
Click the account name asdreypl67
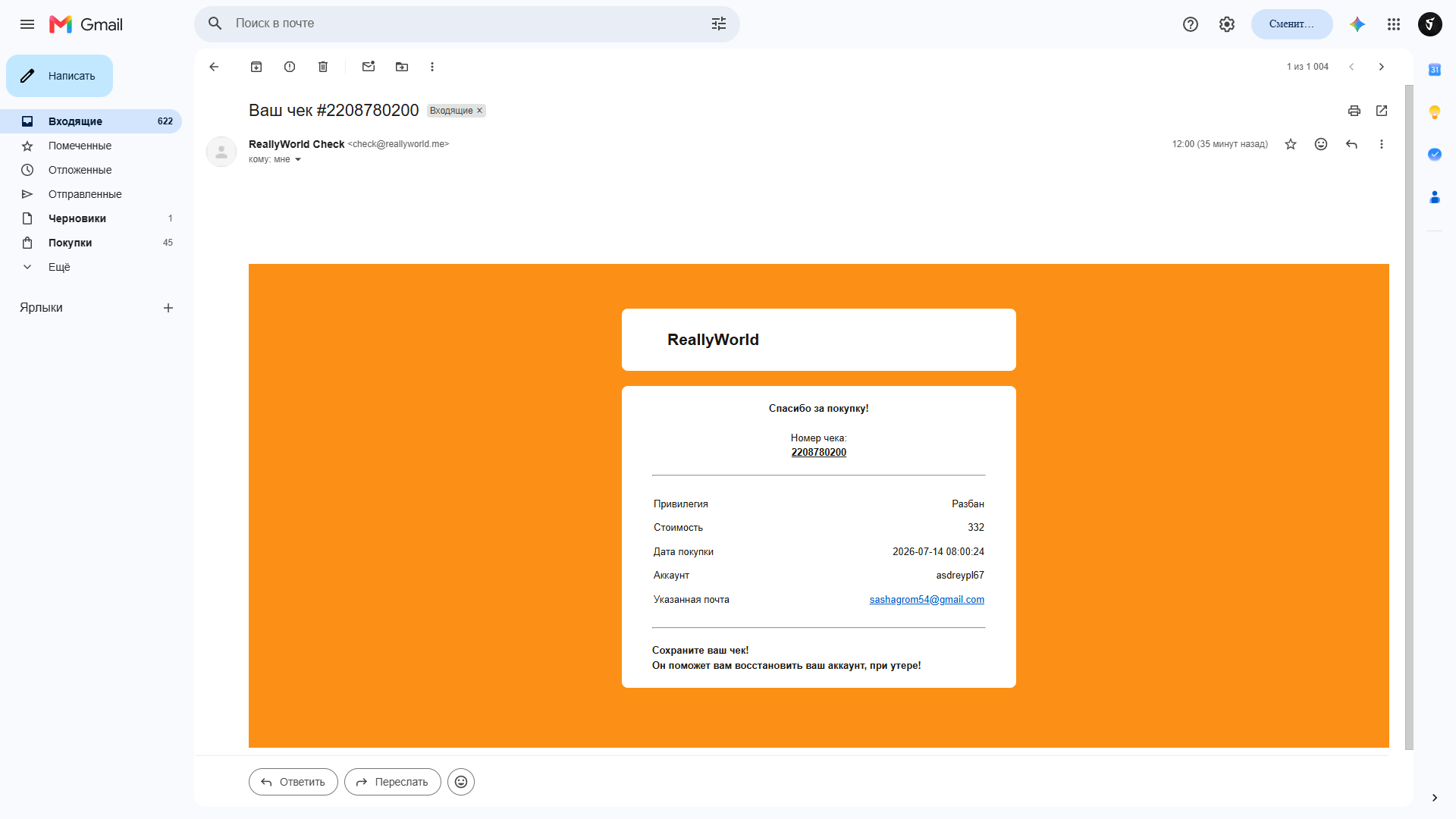960,576
